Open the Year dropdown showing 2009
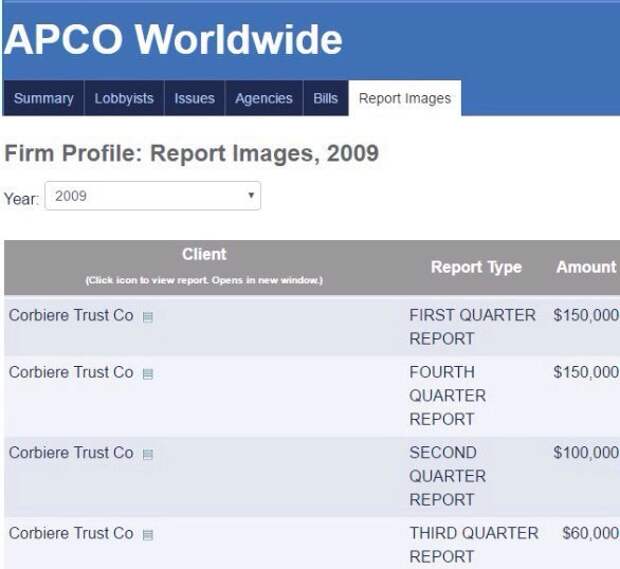The height and width of the screenshot is (569, 620). point(153,196)
